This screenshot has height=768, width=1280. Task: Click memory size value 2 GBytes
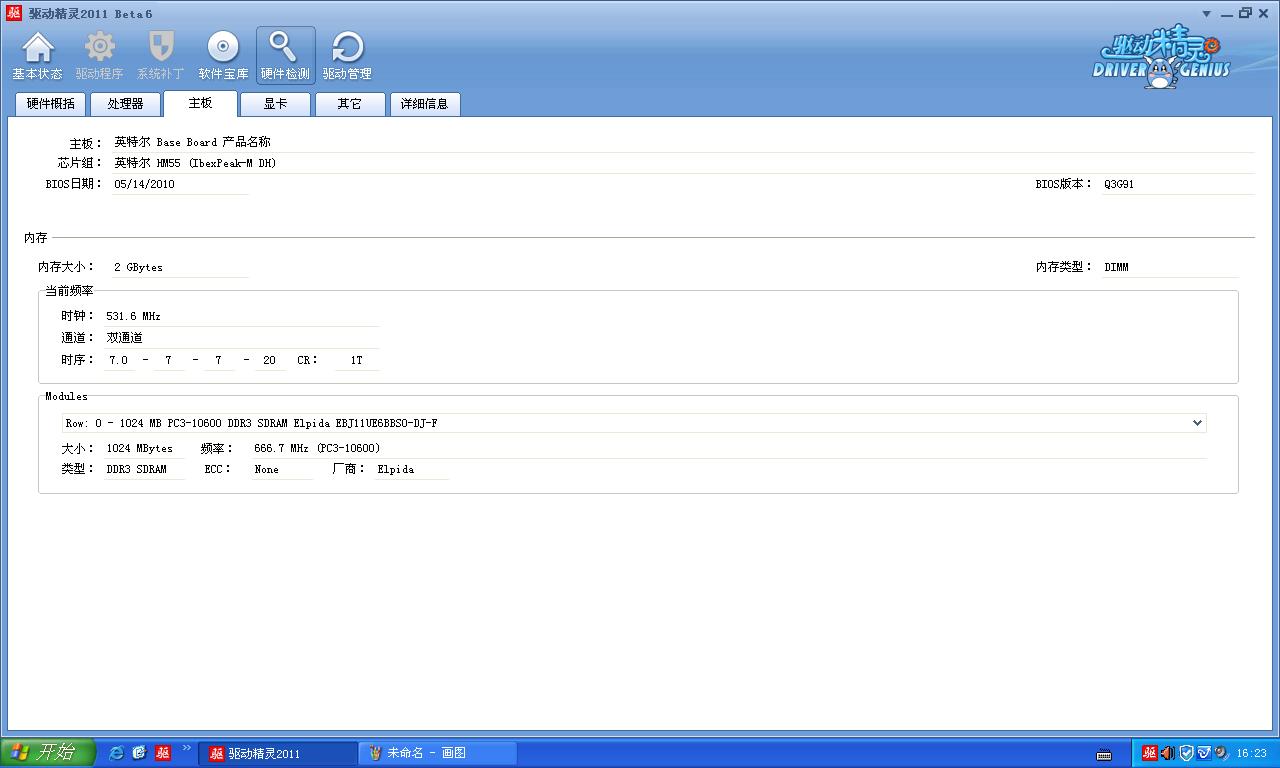tap(138, 267)
